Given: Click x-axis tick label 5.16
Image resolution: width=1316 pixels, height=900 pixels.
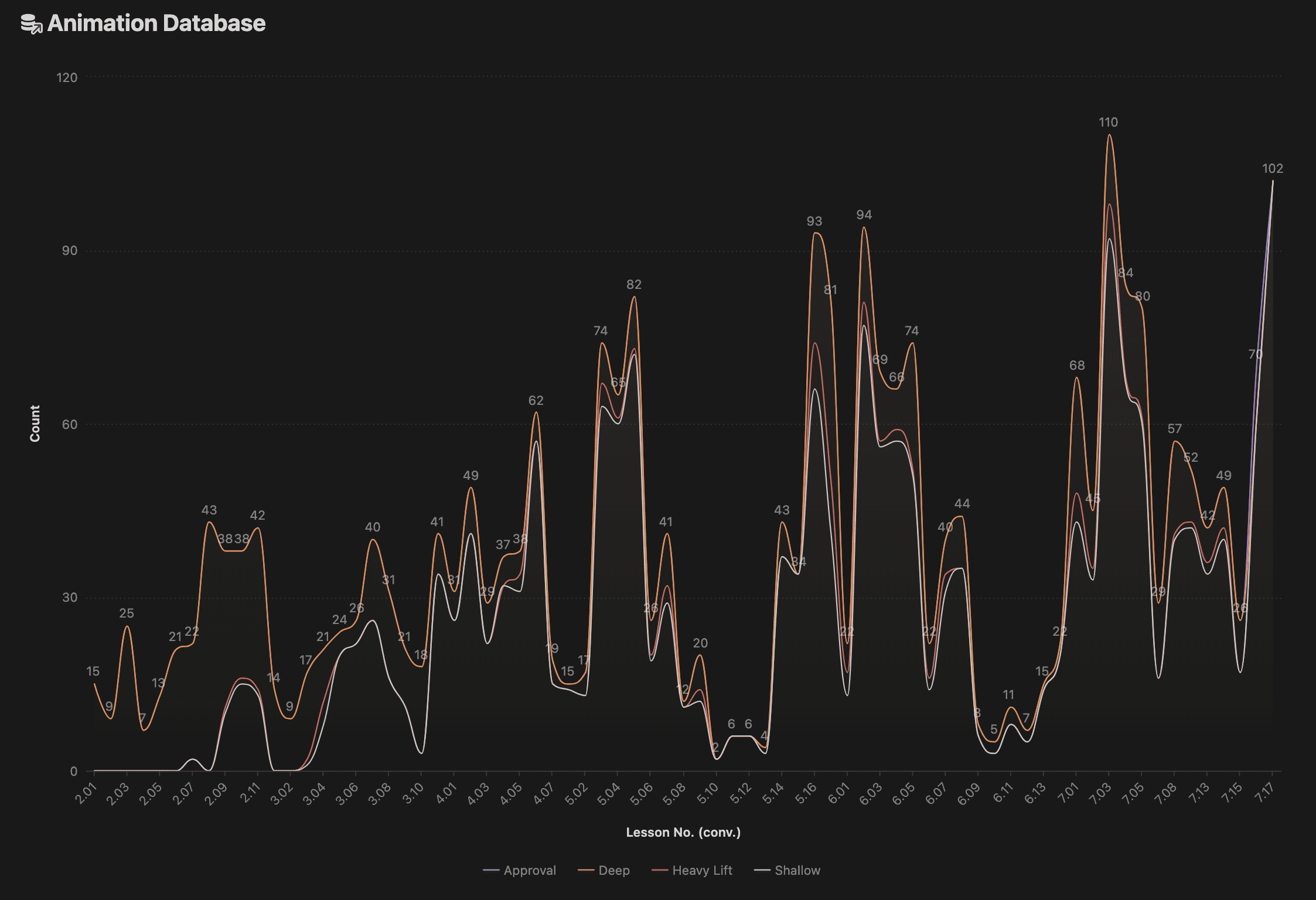Looking at the screenshot, I should coord(806,795).
